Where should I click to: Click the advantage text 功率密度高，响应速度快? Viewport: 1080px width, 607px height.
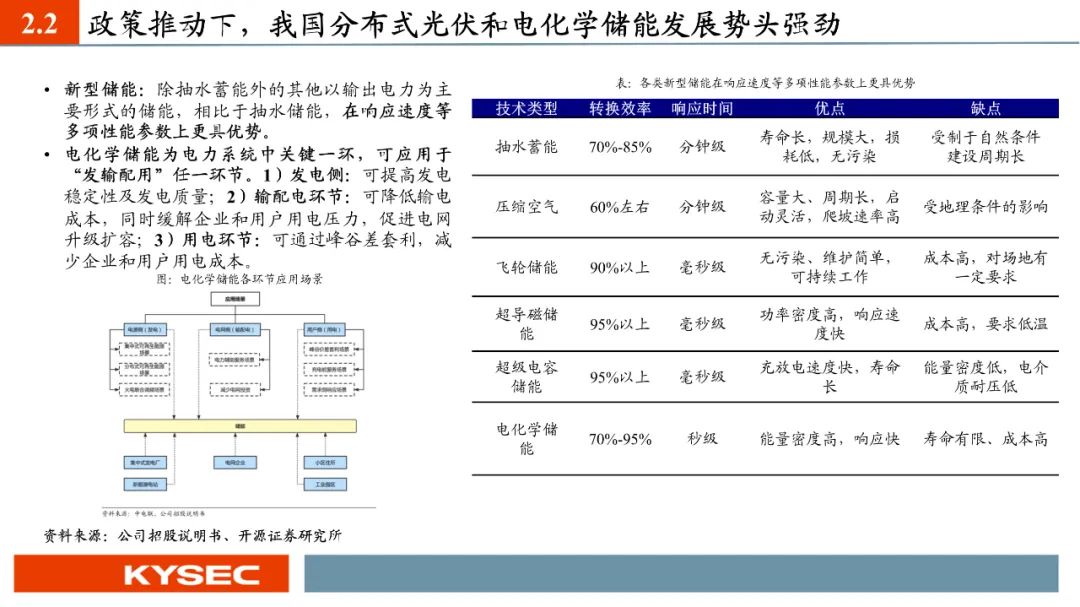click(x=829, y=324)
